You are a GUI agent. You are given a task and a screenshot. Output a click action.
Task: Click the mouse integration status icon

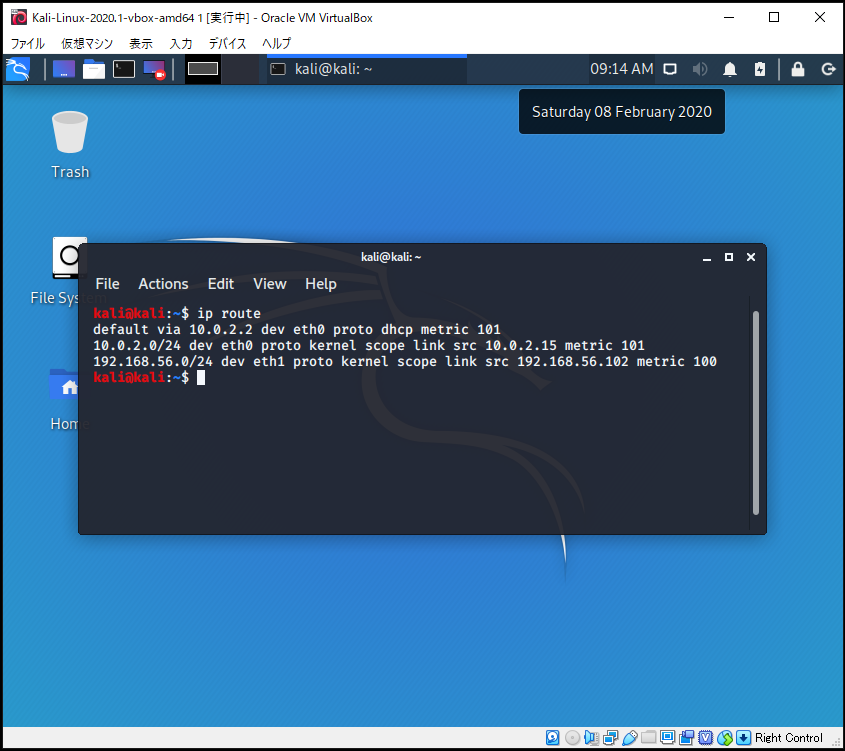pos(725,738)
